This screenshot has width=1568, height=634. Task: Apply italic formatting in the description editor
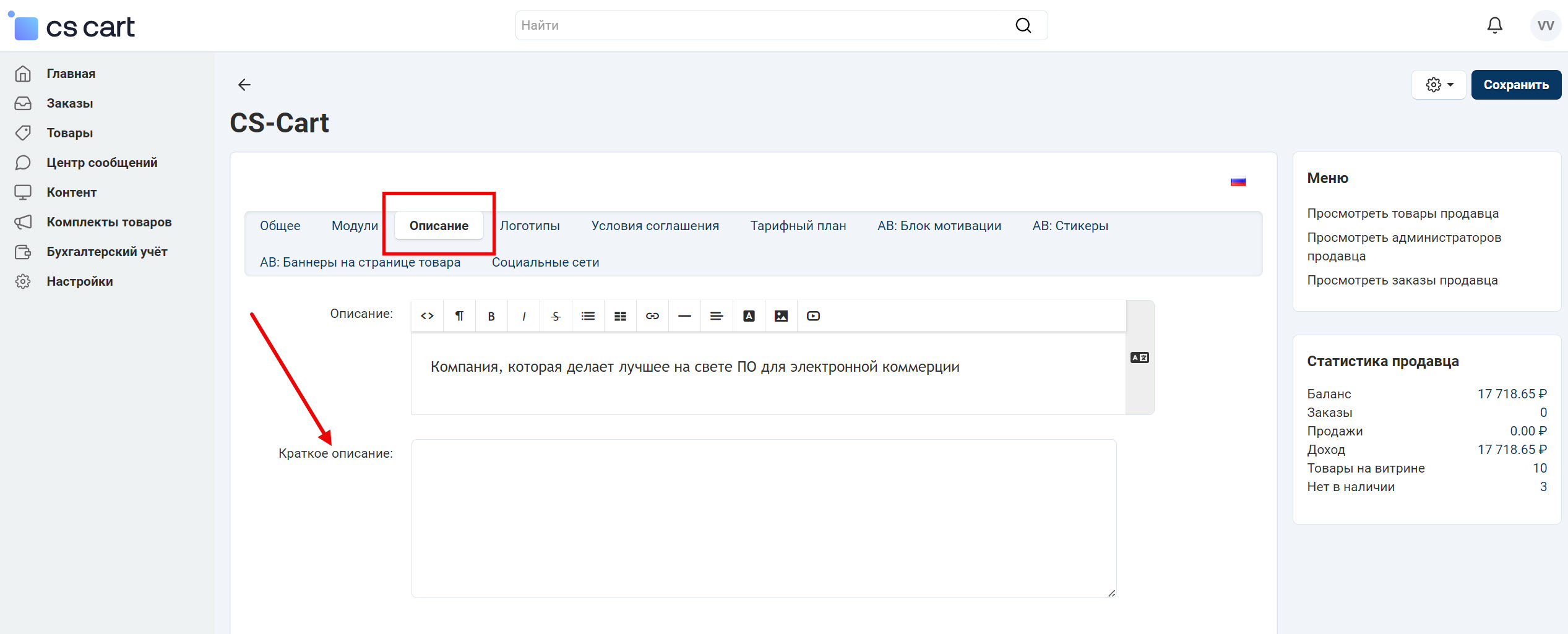pos(523,315)
